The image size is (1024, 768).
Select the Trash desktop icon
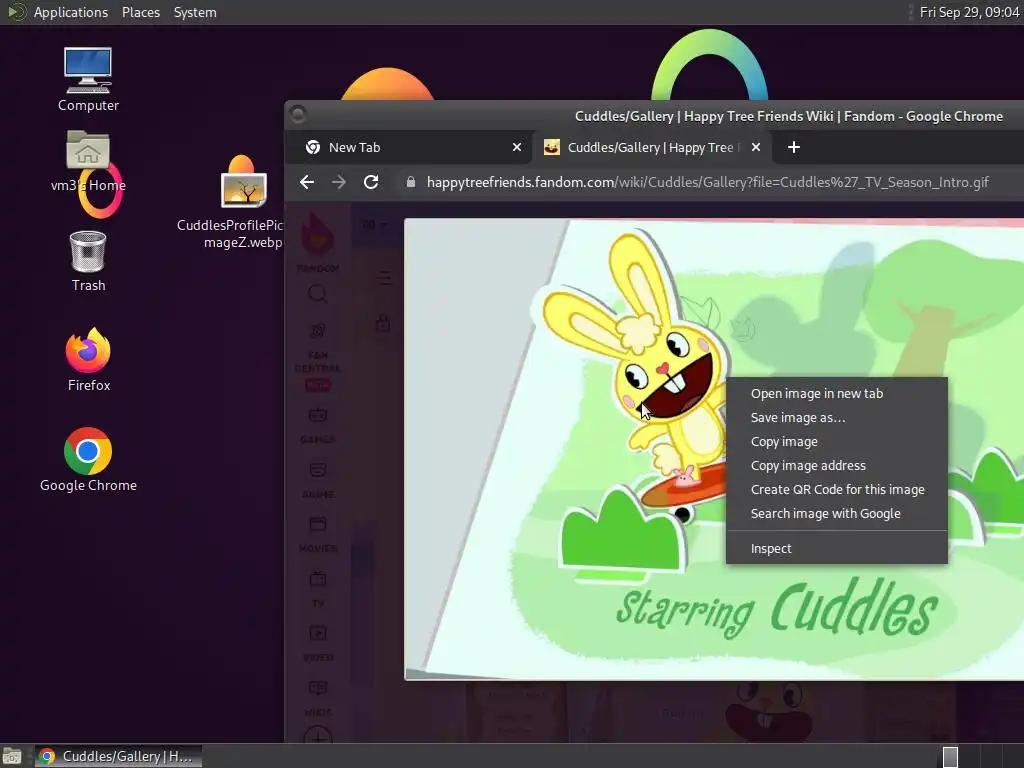[x=88, y=261]
